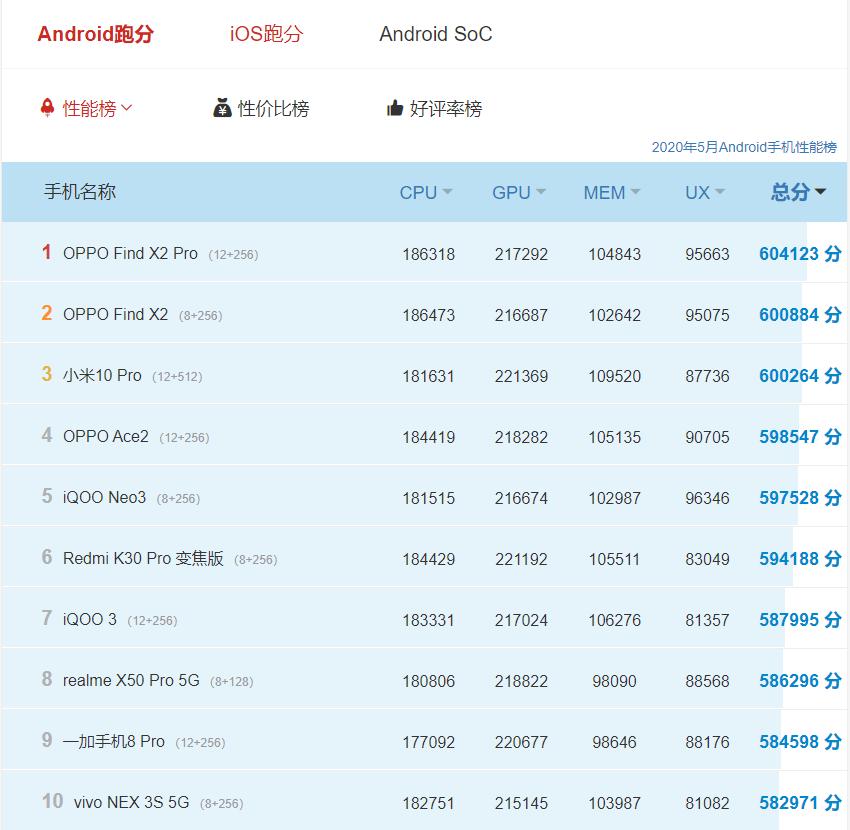Click GPU score 221369

pyautogui.click(x=521, y=376)
